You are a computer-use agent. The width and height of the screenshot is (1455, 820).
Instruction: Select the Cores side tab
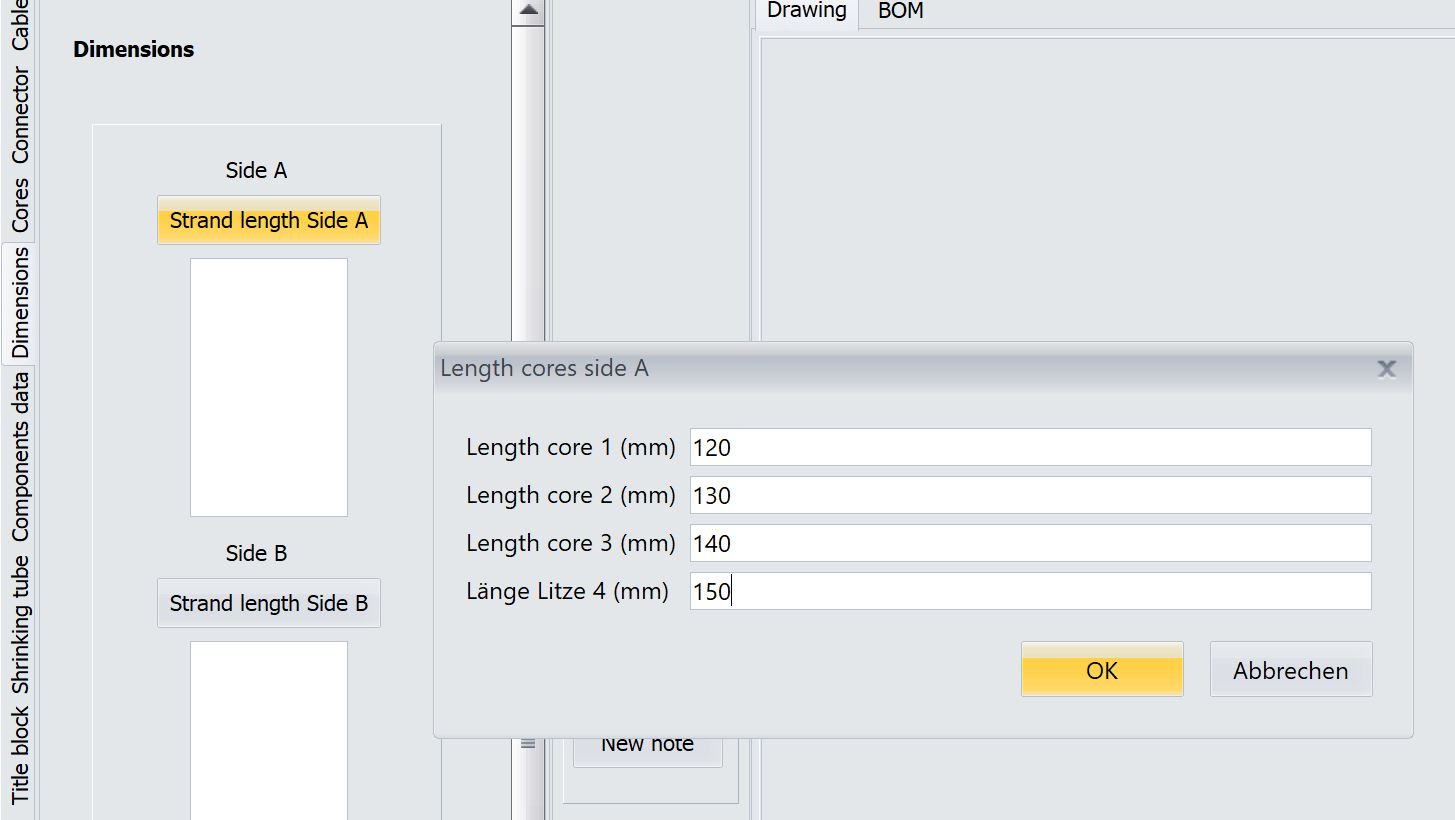19,206
